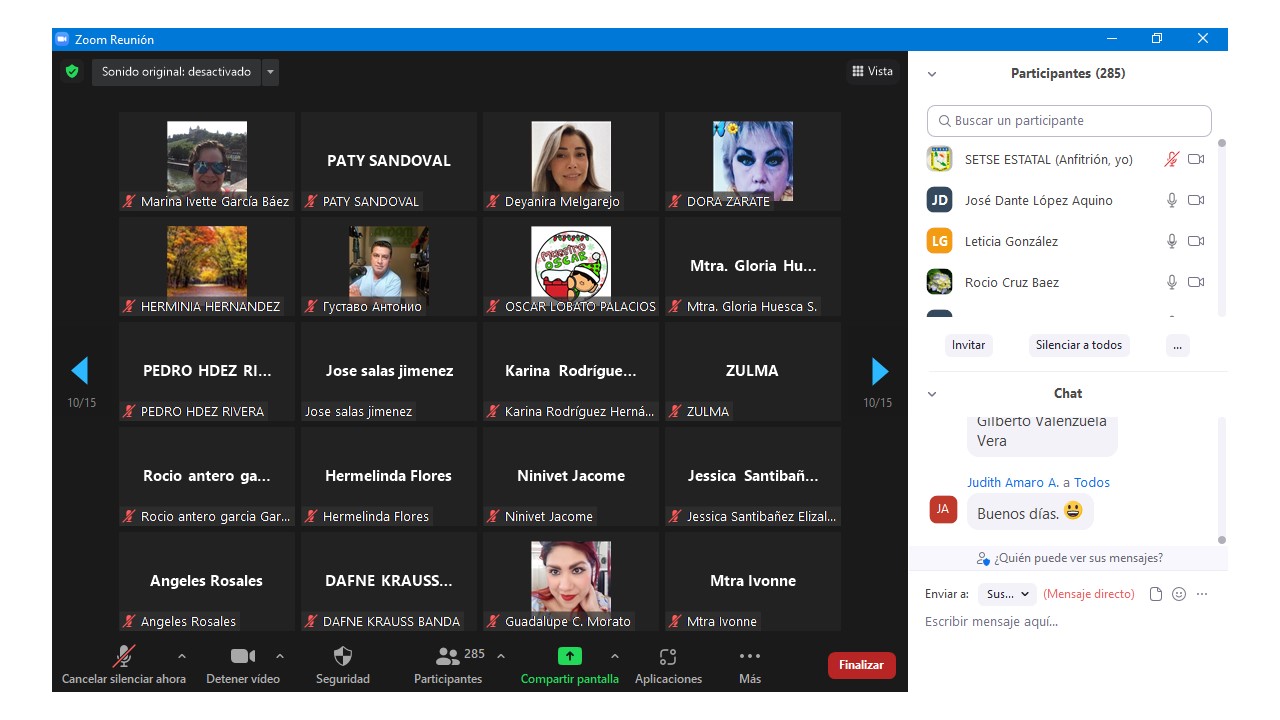Click the green encryption shield icon
The width and height of the screenshot is (1280, 720).
point(72,72)
